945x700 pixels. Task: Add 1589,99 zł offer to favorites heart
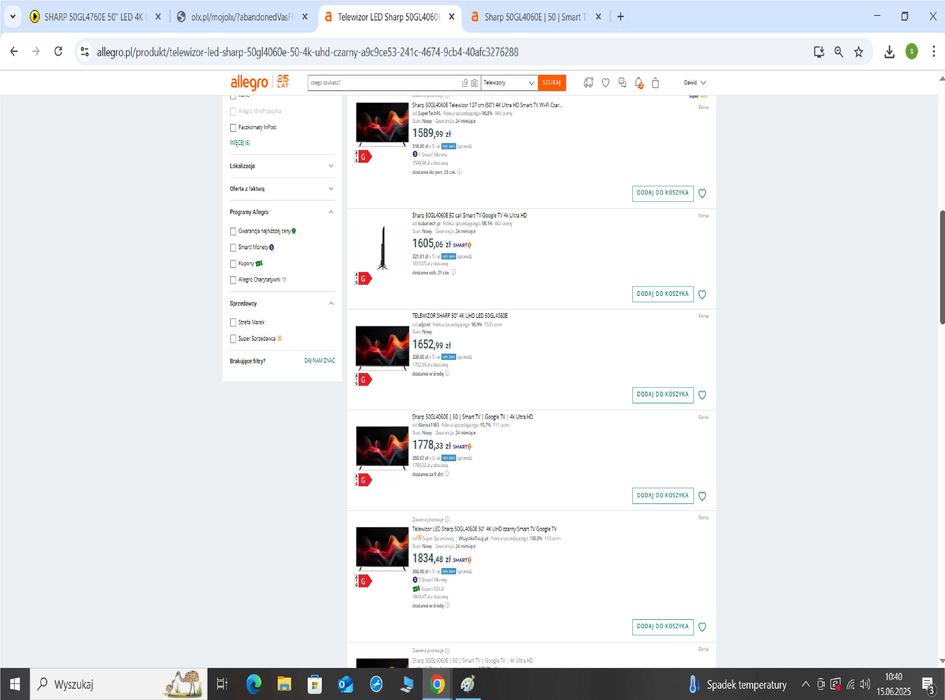[702, 194]
